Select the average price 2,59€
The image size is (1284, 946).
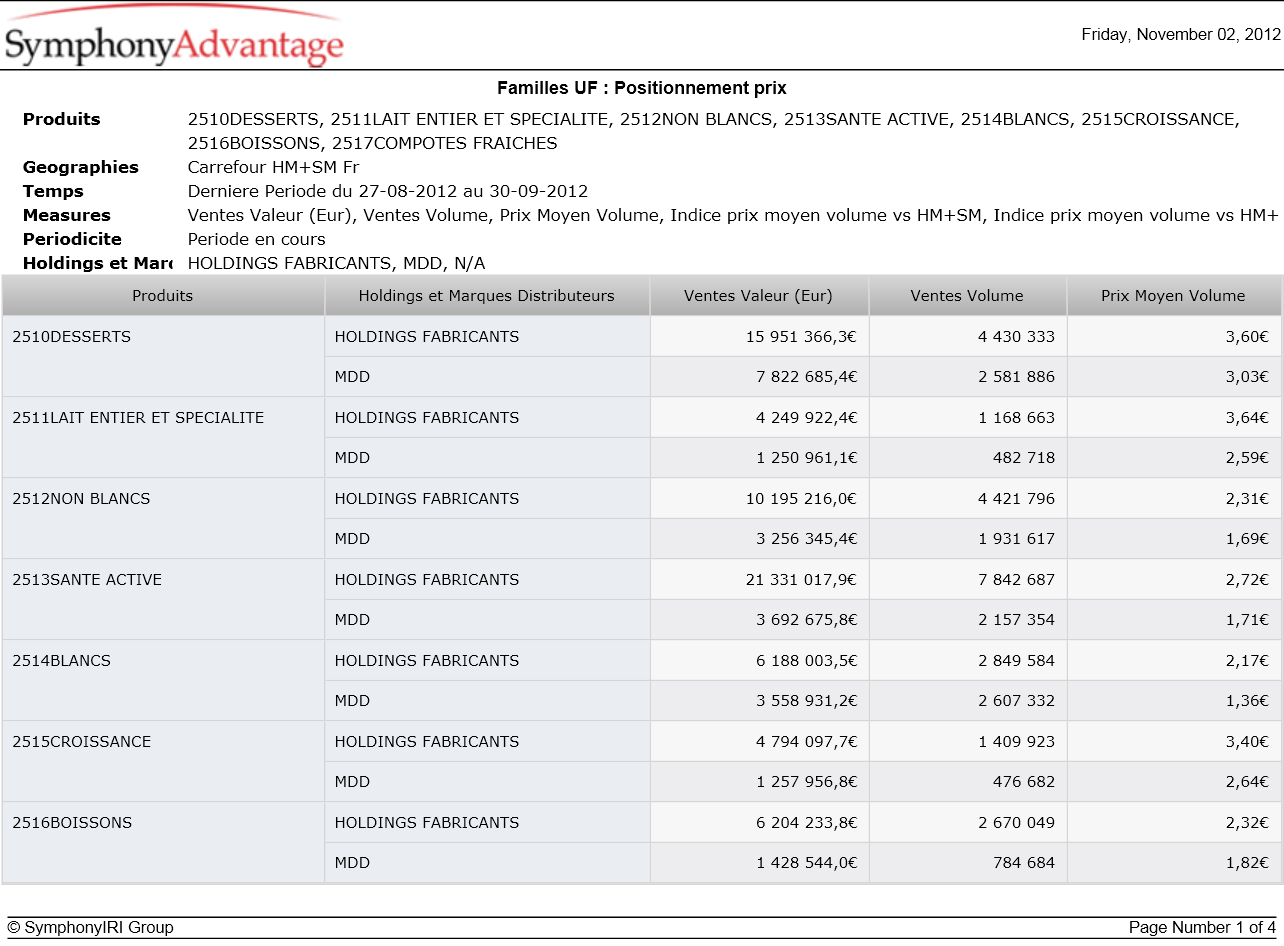pos(1247,458)
